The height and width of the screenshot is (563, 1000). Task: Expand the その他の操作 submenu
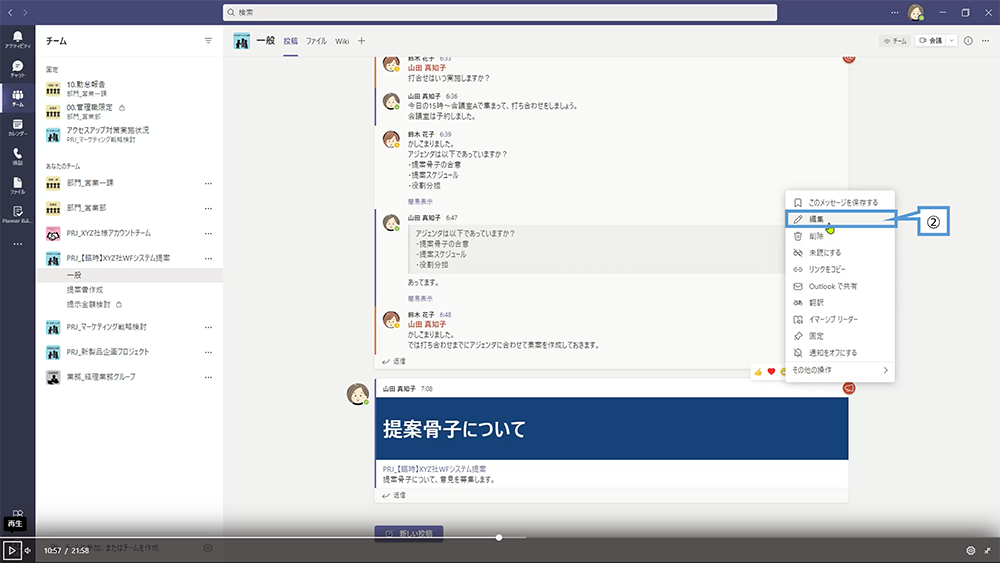coord(840,370)
